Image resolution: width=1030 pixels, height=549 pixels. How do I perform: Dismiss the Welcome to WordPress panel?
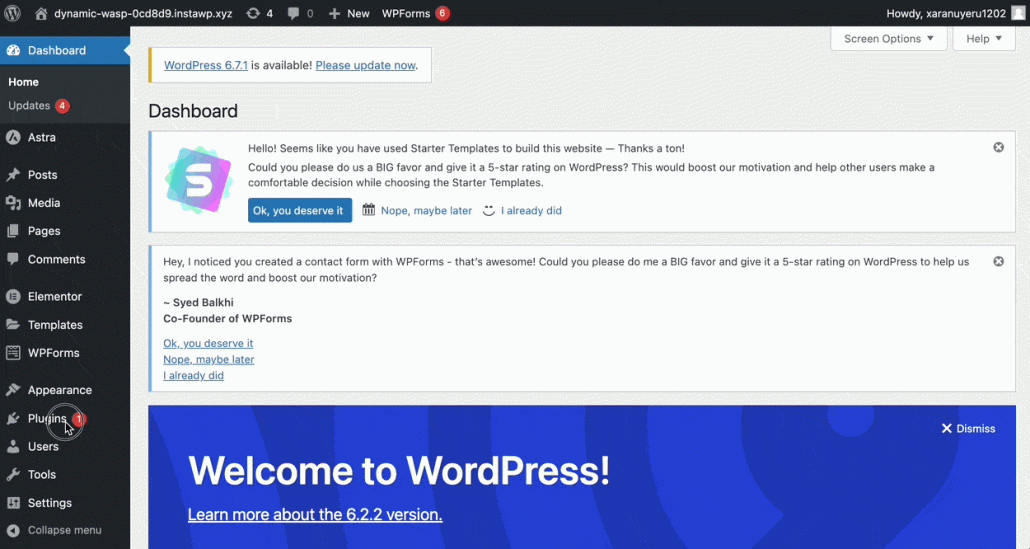(x=969, y=429)
